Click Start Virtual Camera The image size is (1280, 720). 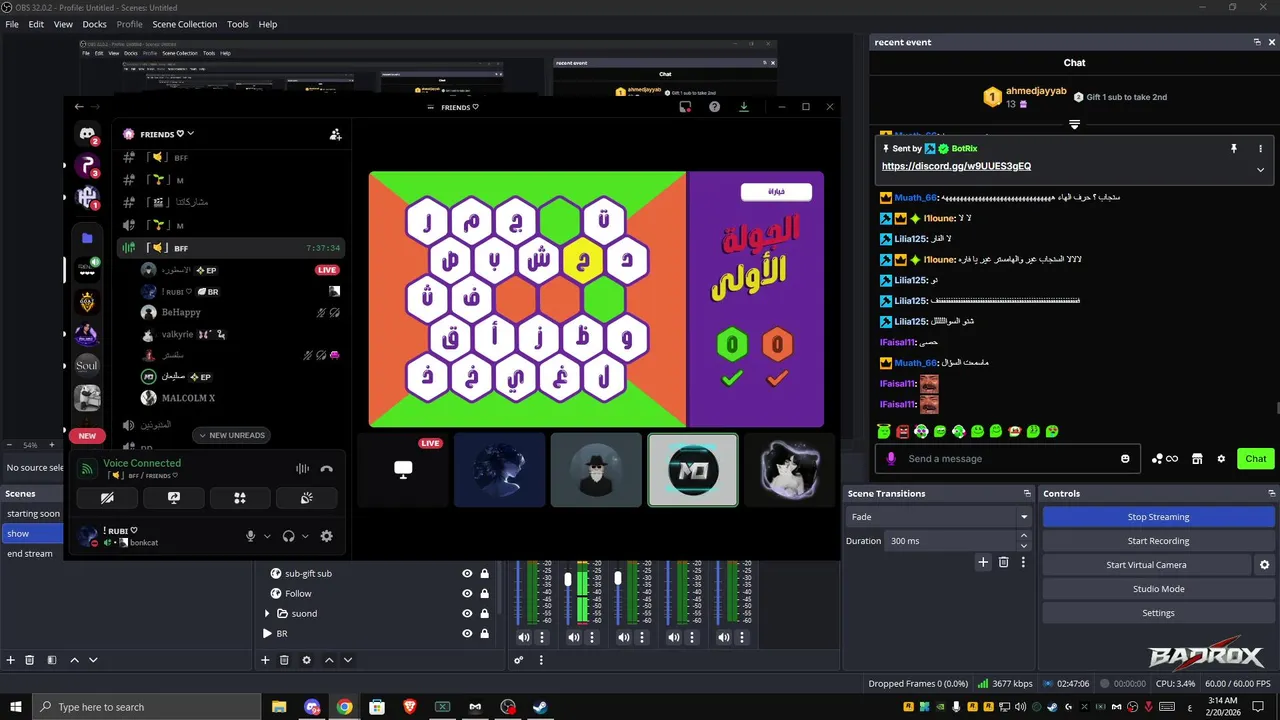(x=1146, y=565)
